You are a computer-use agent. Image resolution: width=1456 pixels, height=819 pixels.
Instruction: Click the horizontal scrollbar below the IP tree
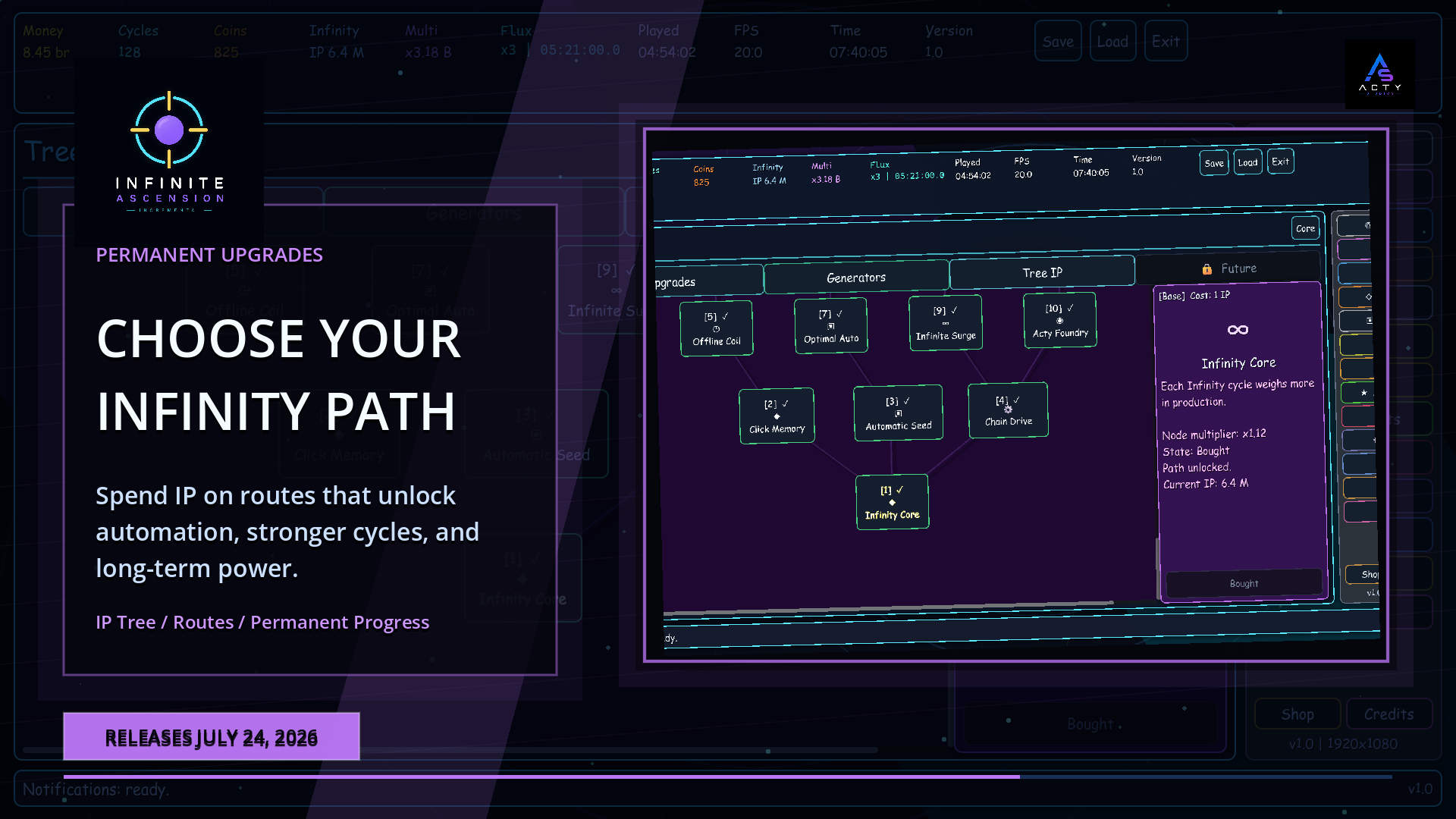click(888, 607)
